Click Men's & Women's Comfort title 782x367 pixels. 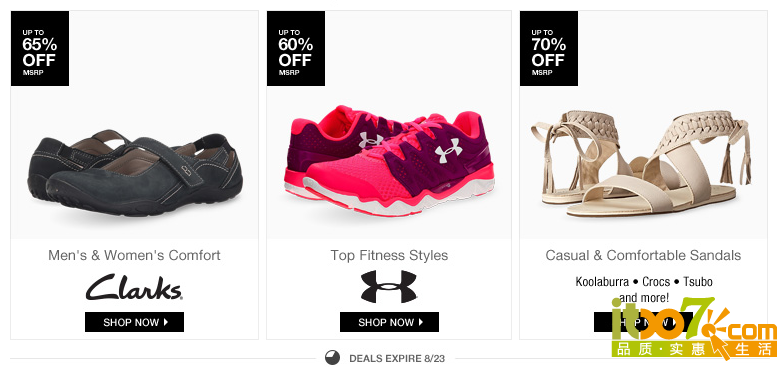click(134, 255)
